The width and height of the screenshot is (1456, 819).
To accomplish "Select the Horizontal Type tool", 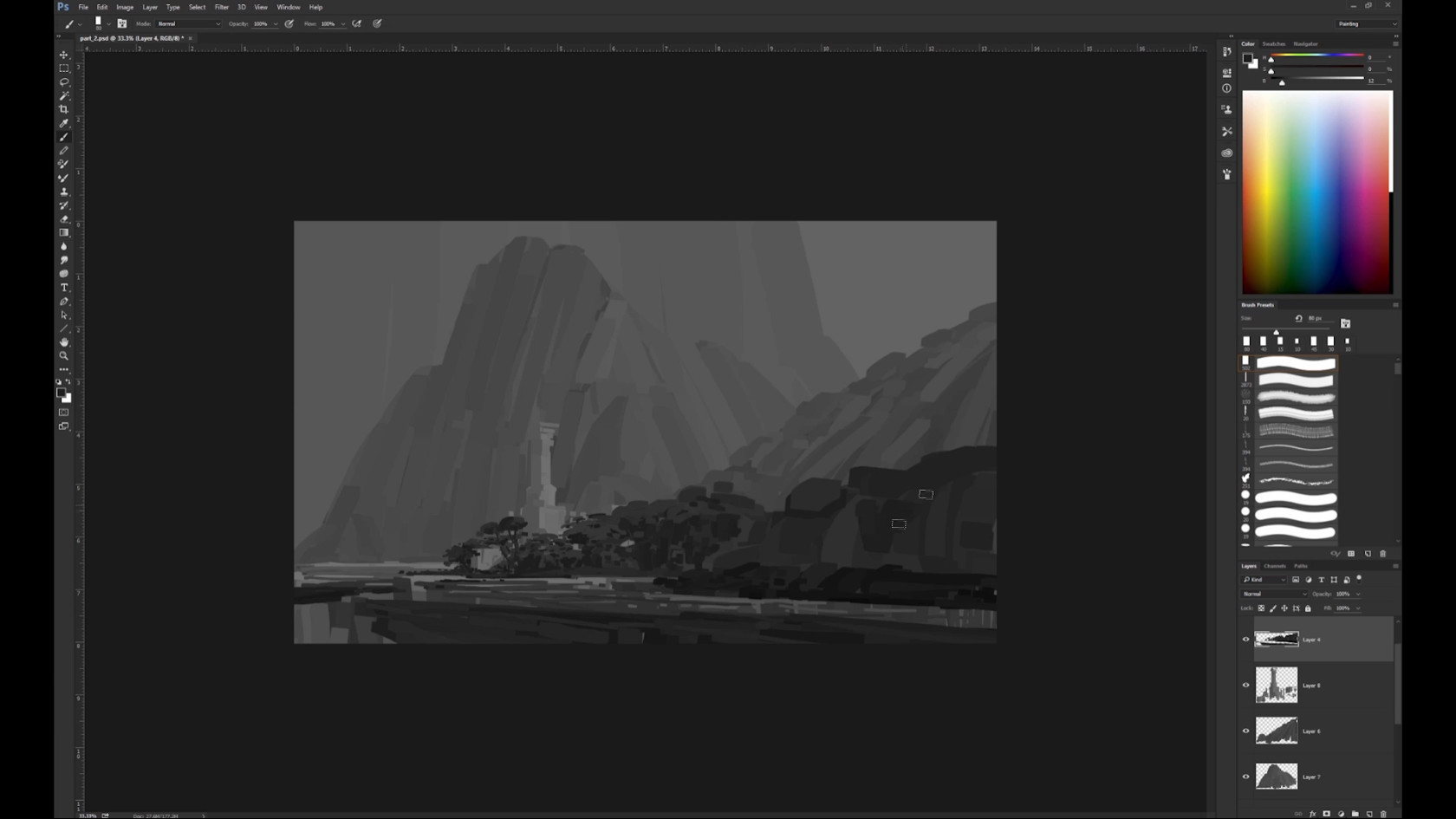I will 64,288.
